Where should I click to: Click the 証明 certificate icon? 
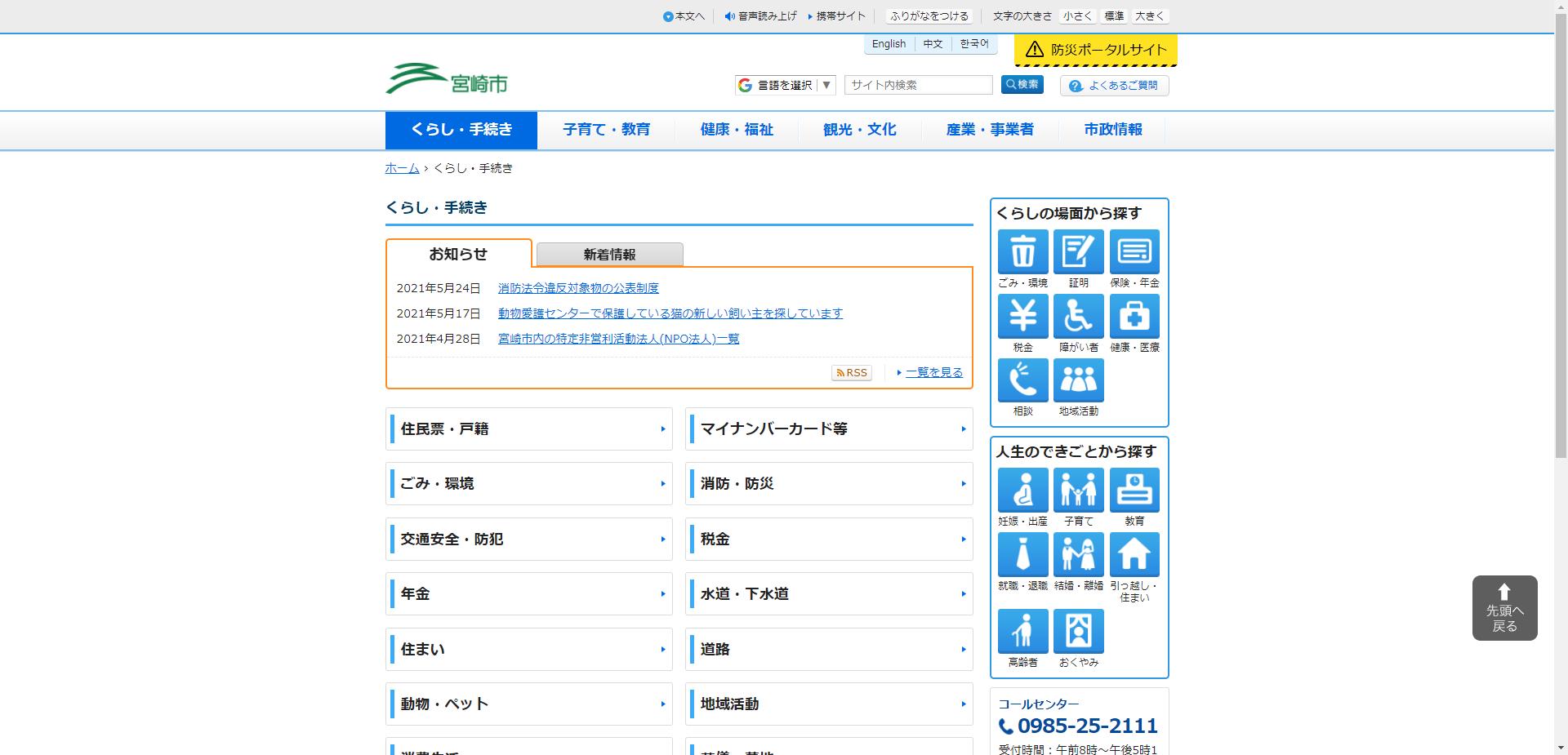click(x=1078, y=251)
